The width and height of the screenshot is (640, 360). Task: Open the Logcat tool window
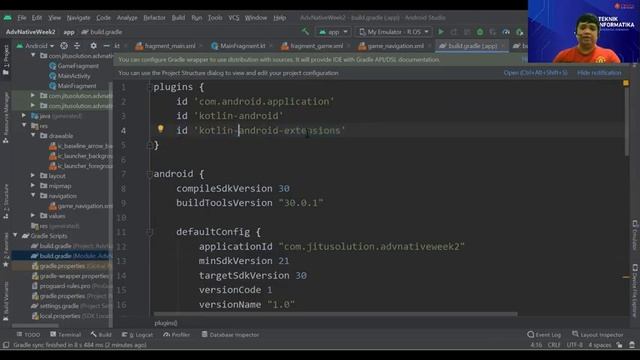point(137,335)
